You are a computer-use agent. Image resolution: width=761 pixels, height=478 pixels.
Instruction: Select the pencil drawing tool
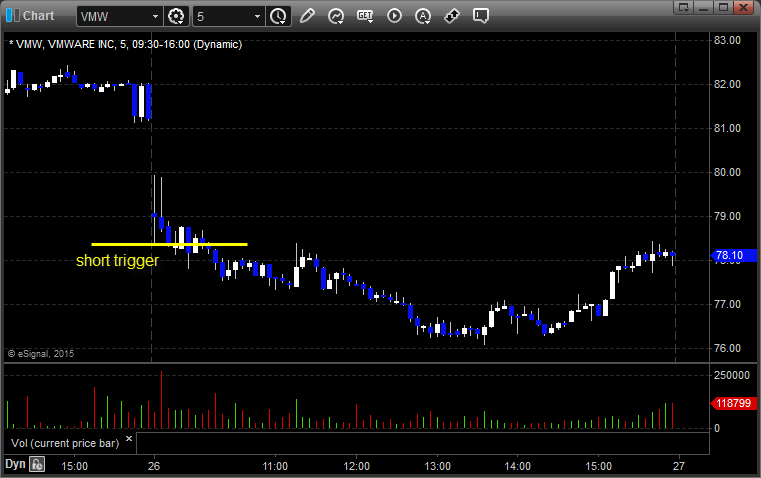click(307, 16)
